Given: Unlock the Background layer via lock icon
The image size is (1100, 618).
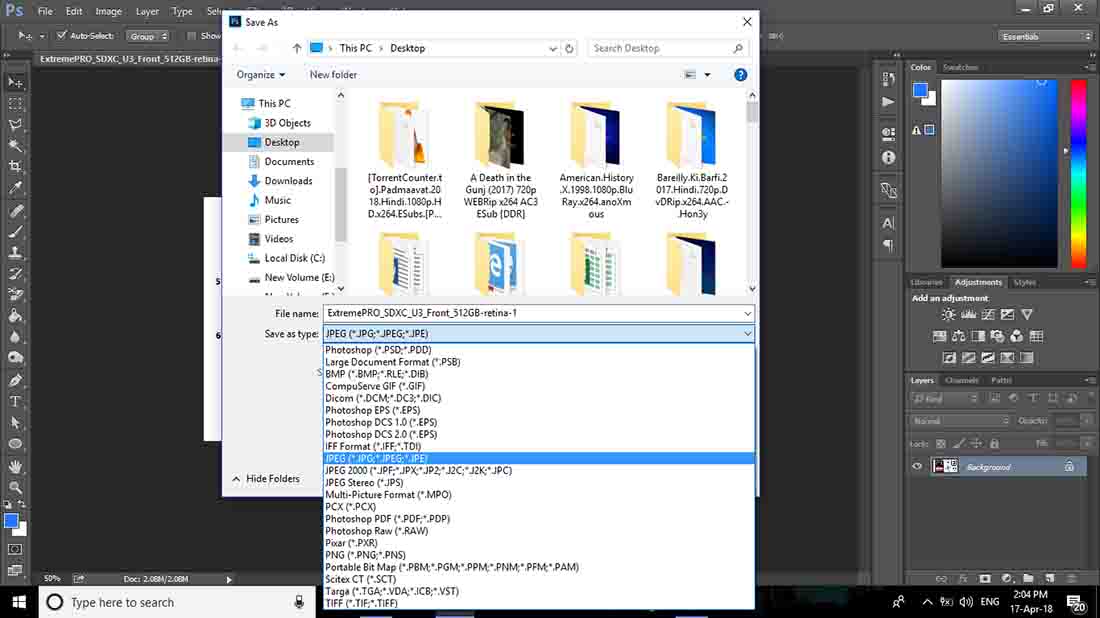Looking at the screenshot, I should click(x=1068, y=466).
